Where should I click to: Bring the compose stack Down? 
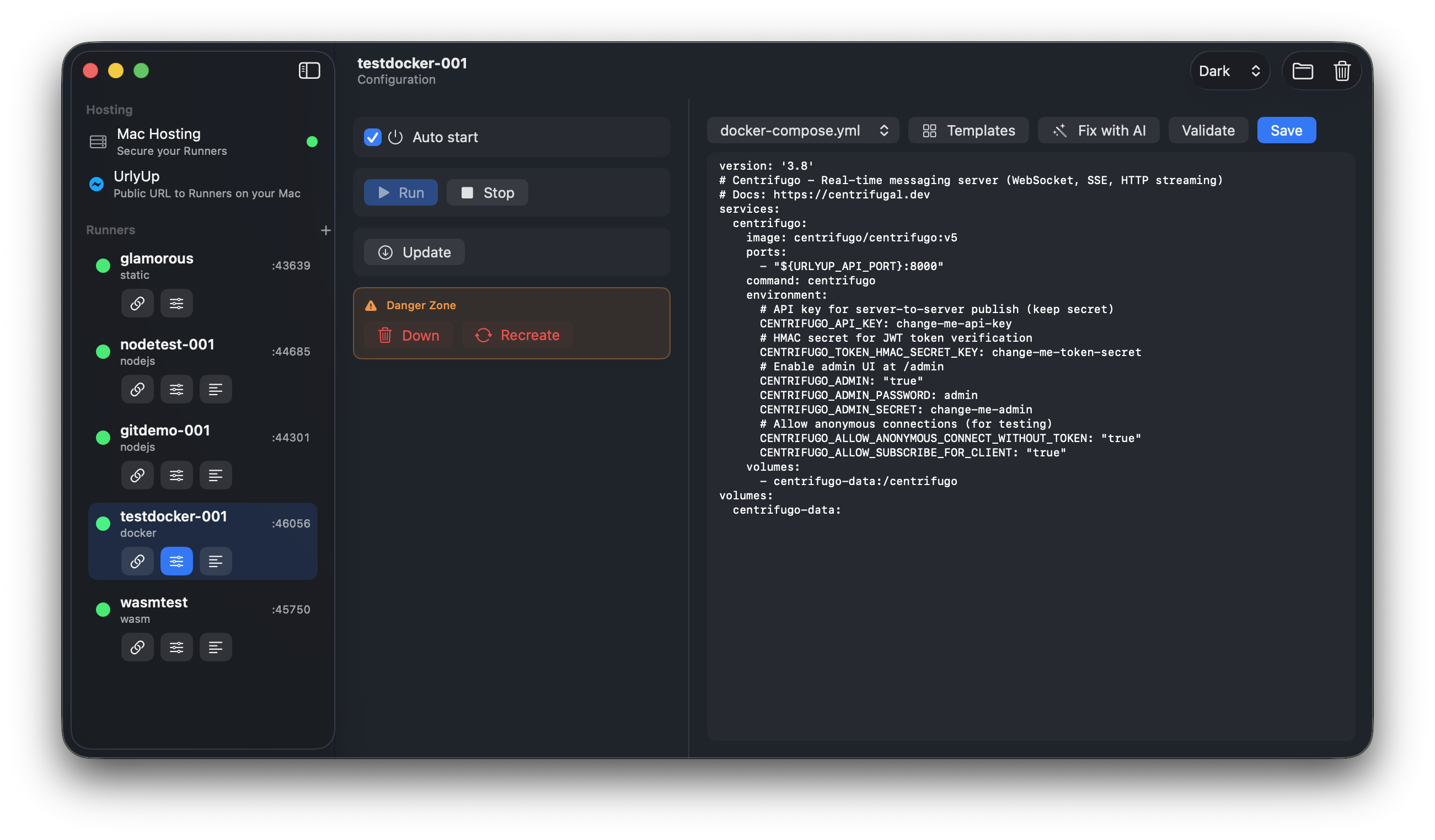[x=408, y=335]
